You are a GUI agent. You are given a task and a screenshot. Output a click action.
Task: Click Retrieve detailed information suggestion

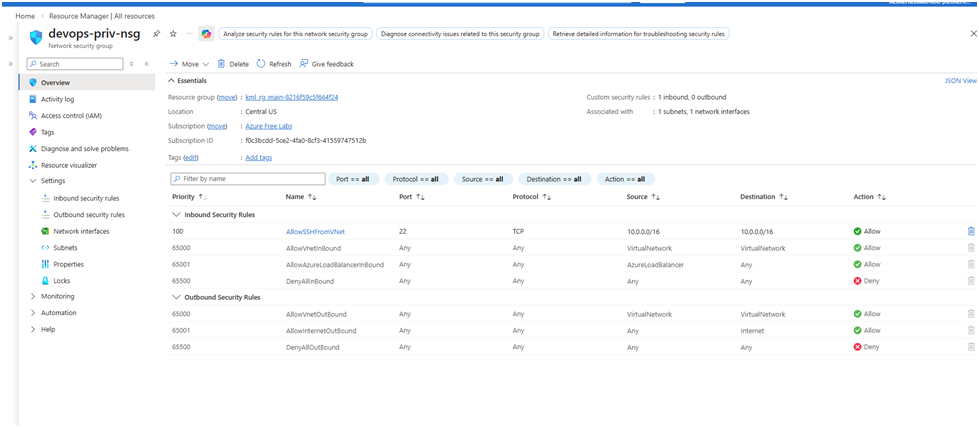coord(639,34)
